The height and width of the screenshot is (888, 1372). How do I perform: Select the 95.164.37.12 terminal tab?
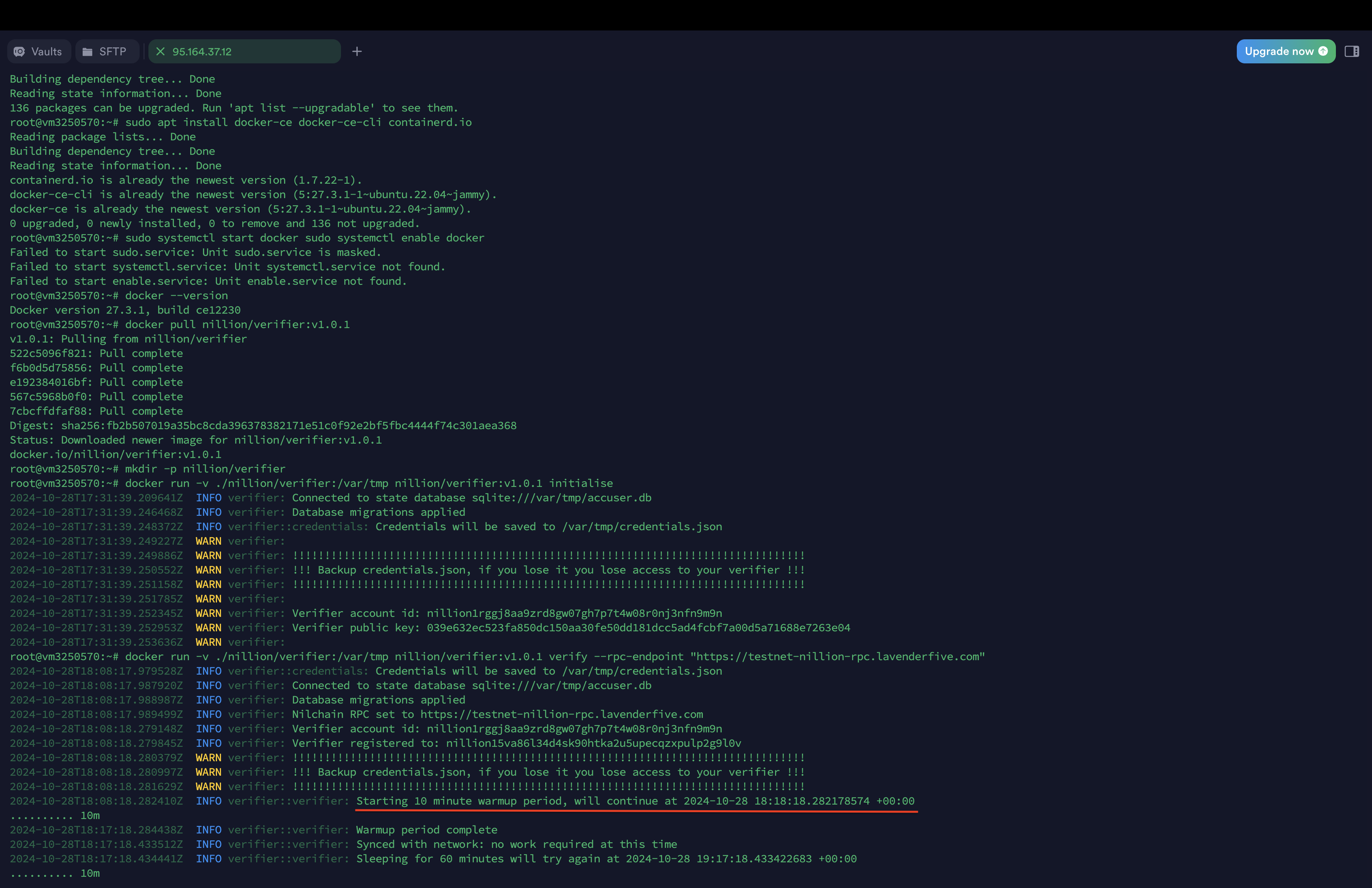point(244,51)
